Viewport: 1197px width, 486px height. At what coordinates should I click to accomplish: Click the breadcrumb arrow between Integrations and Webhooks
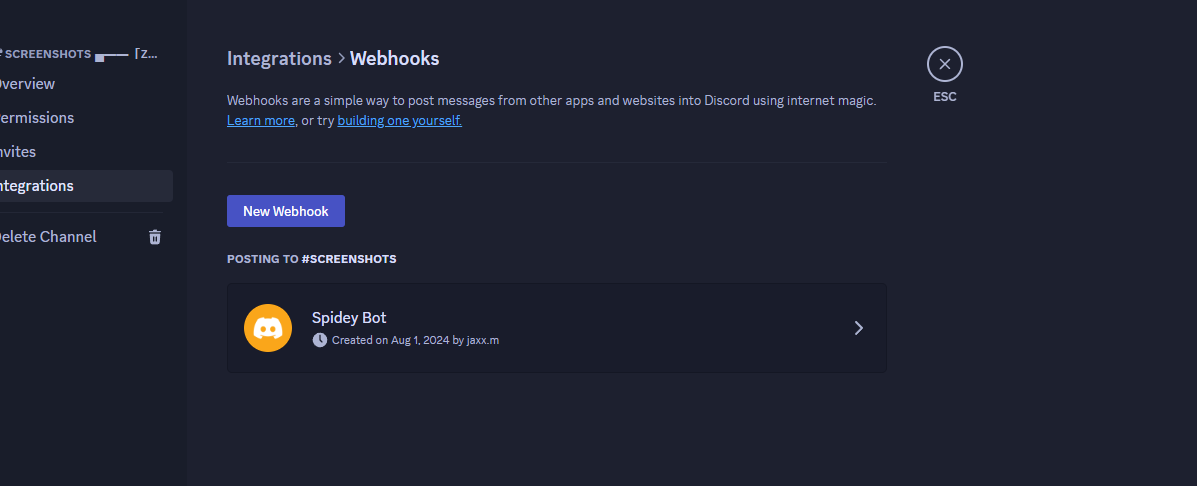tap(340, 59)
